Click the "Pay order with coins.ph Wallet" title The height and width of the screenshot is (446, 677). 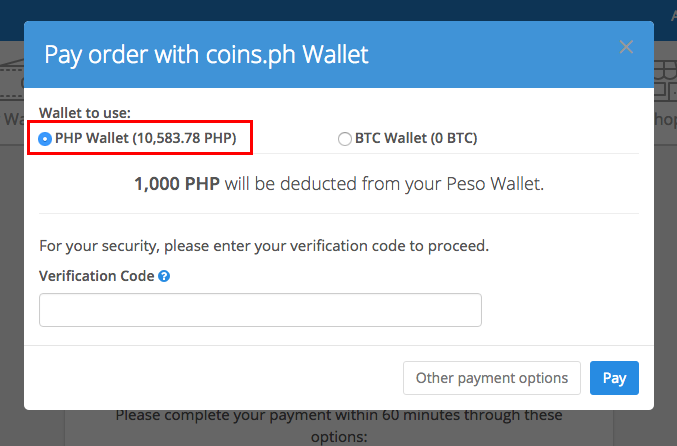[x=206, y=55]
